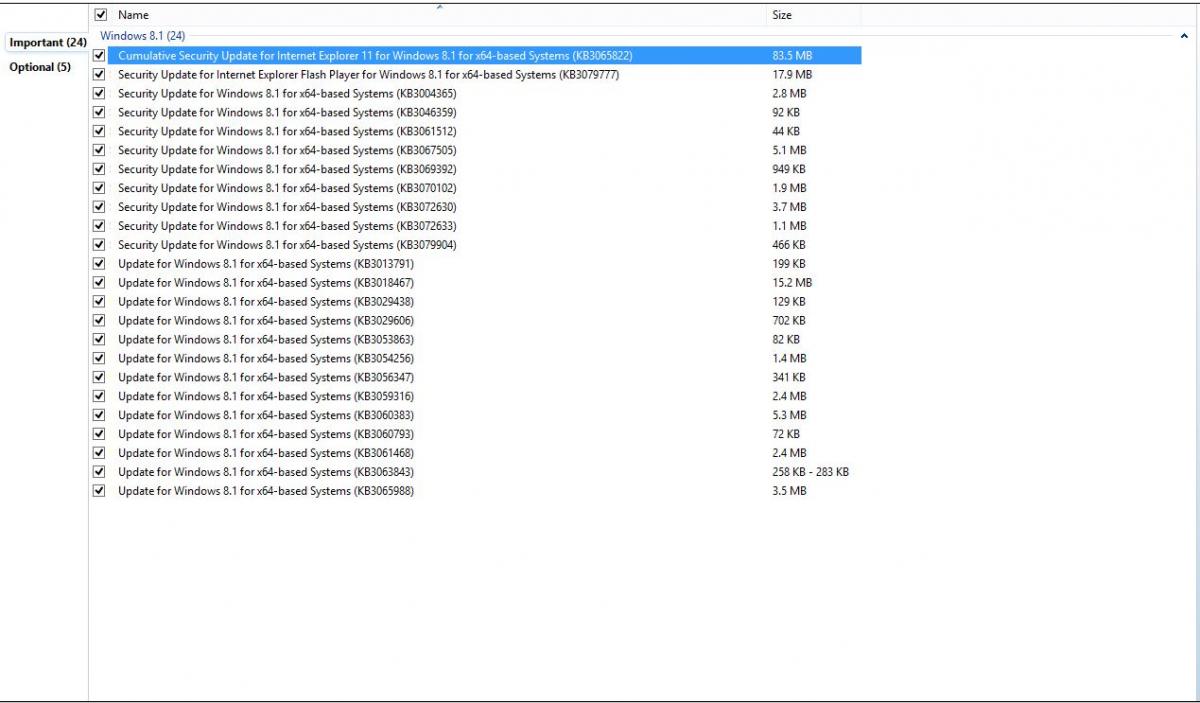Select the Security Update KB3046359 row text
Image resolution: width=1200 pixels, height=703 pixels.
coord(287,113)
